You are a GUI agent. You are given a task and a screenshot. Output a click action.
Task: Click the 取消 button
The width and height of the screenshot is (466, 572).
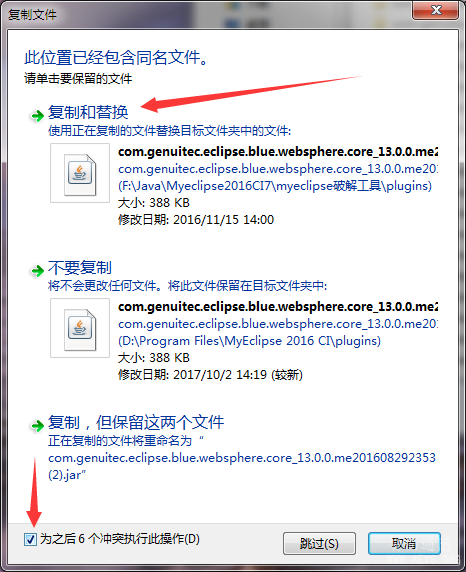[404, 544]
